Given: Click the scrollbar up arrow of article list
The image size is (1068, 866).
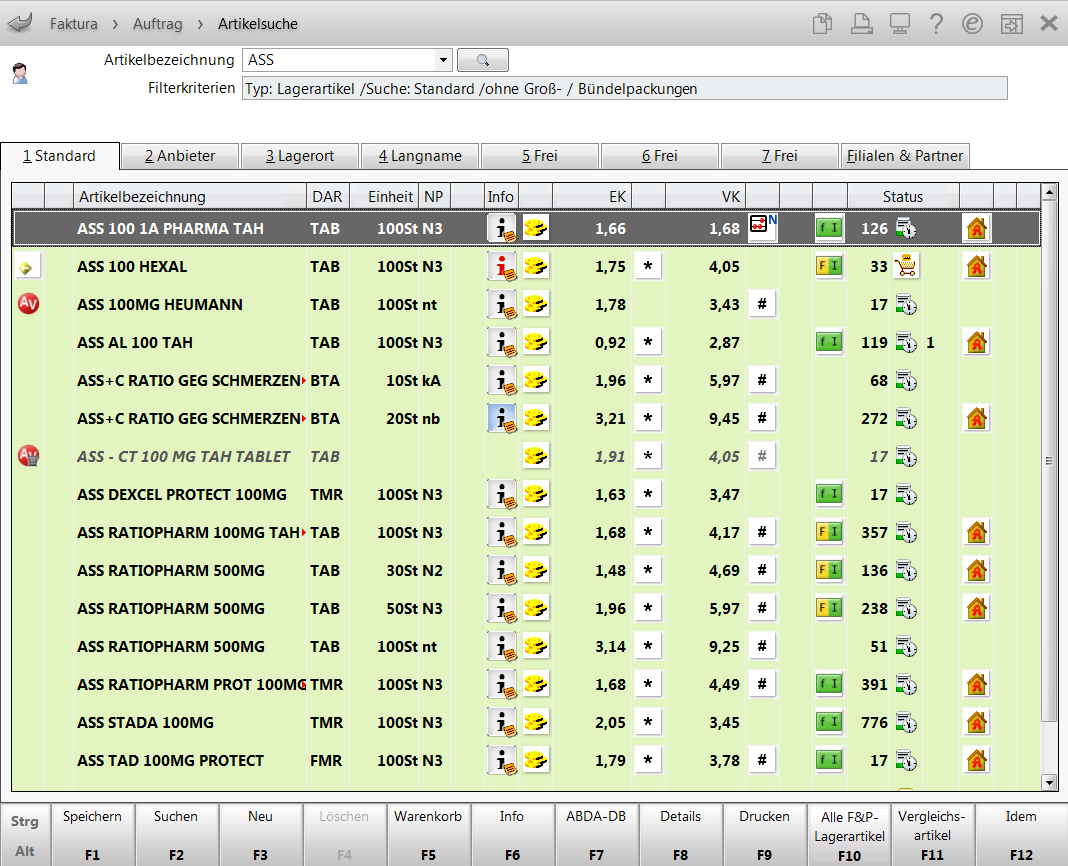Looking at the screenshot, I should 1049,192.
